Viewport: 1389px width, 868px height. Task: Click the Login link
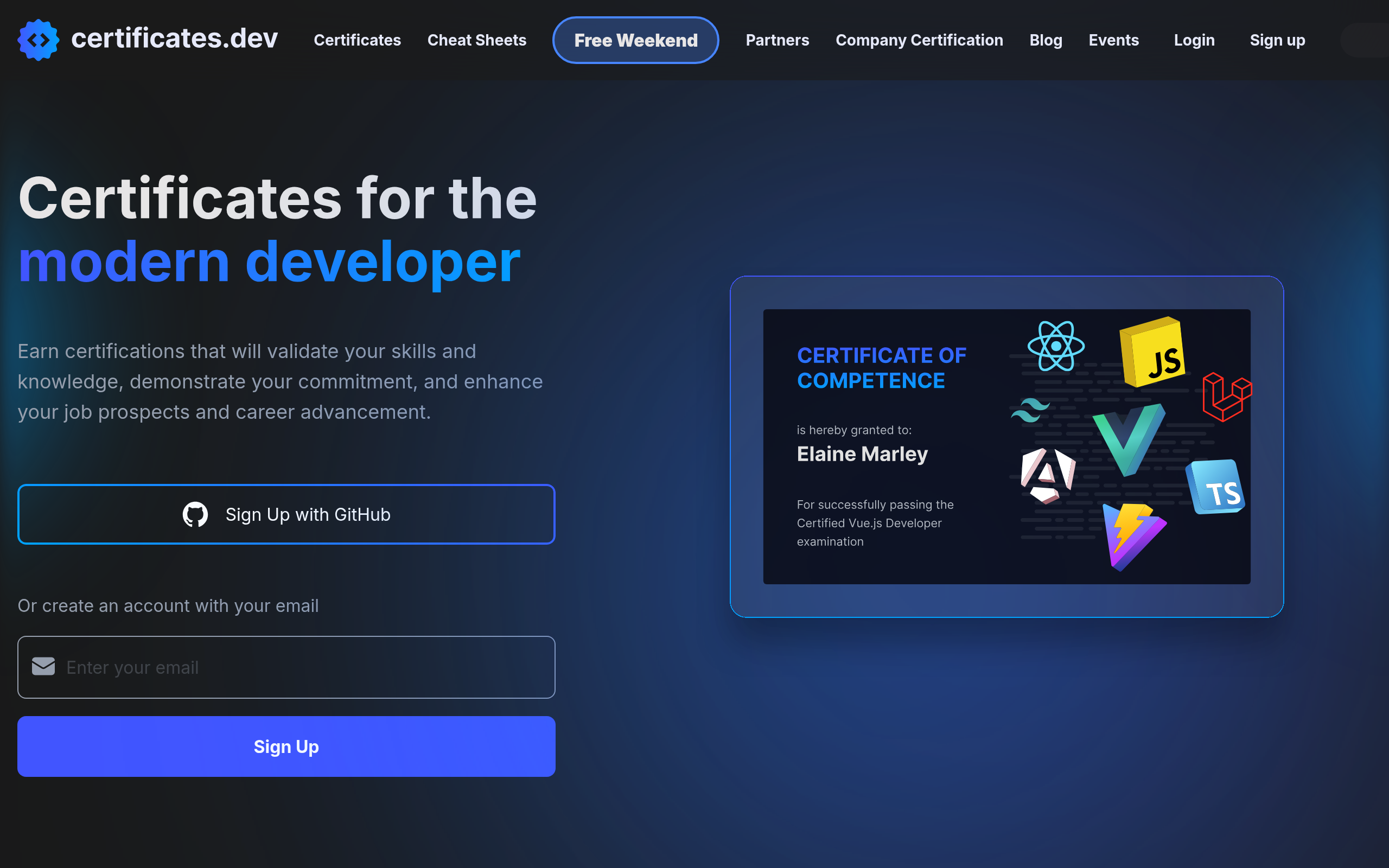point(1194,40)
